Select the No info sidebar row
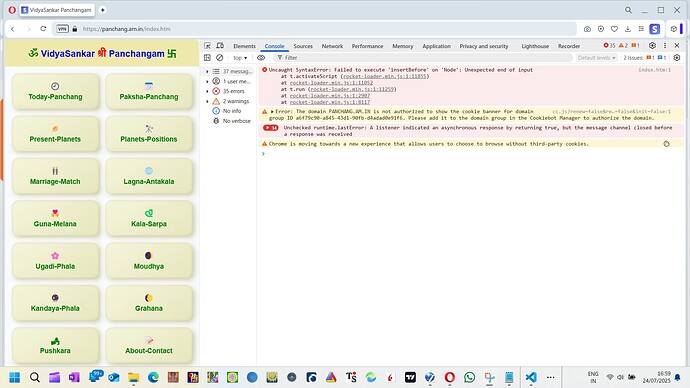The width and height of the screenshot is (690, 388). [x=228, y=111]
